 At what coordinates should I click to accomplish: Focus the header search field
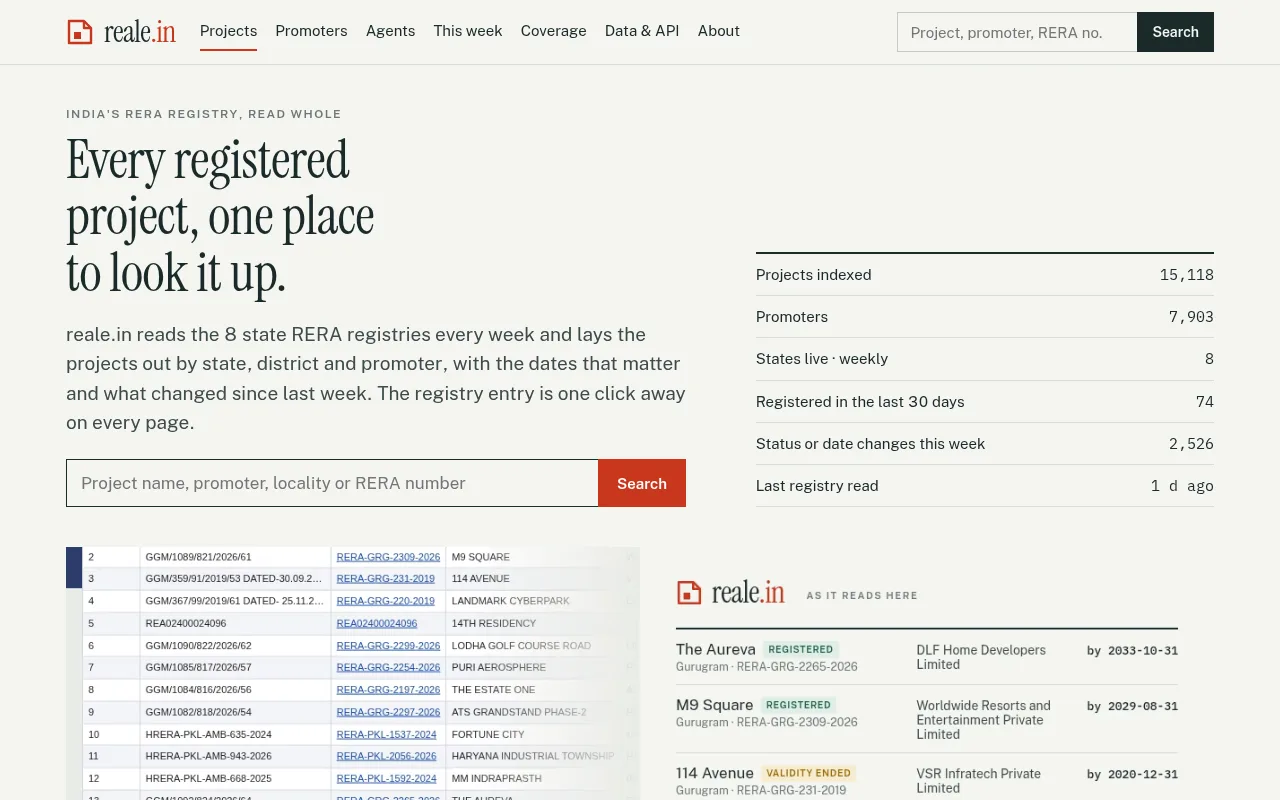[x=1017, y=32]
